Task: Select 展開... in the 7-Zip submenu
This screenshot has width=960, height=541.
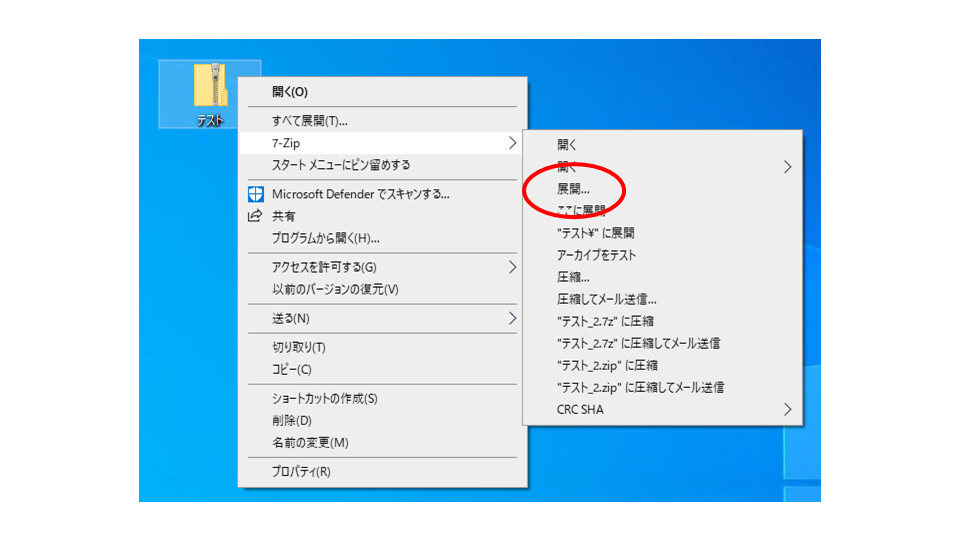Action: (573, 188)
